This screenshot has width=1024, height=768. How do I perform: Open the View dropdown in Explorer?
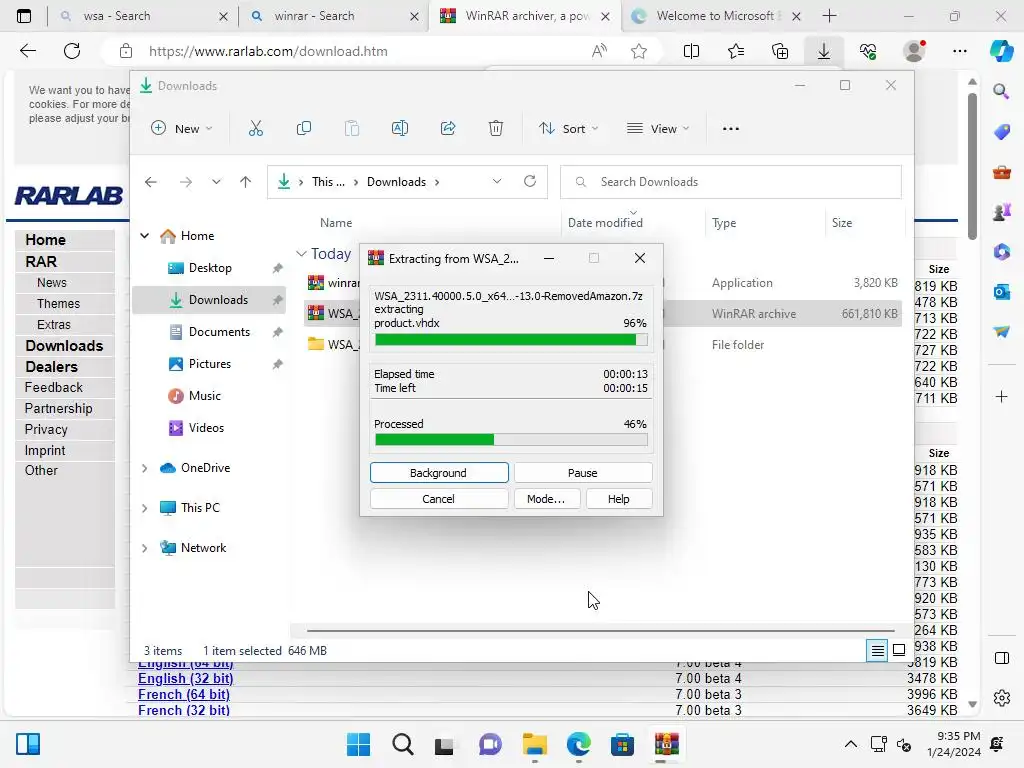click(x=658, y=129)
